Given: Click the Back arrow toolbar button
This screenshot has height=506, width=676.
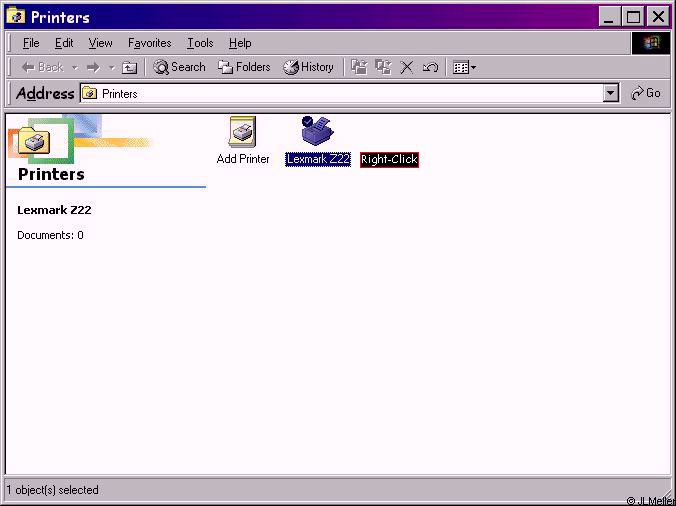Looking at the screenshot, I should point(43,67).
